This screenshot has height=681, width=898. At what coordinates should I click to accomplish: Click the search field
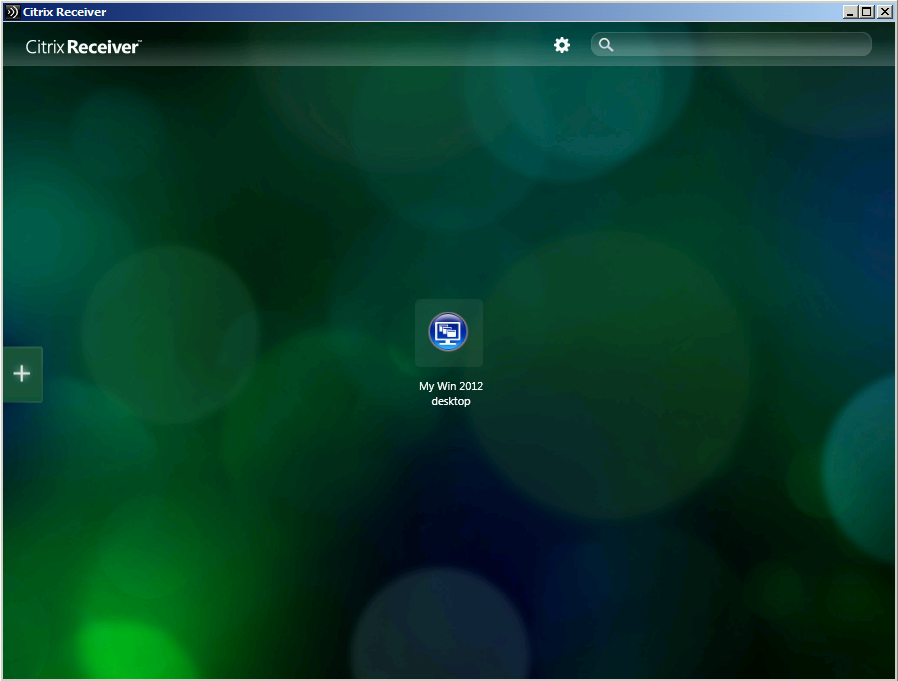click(731, 45)
